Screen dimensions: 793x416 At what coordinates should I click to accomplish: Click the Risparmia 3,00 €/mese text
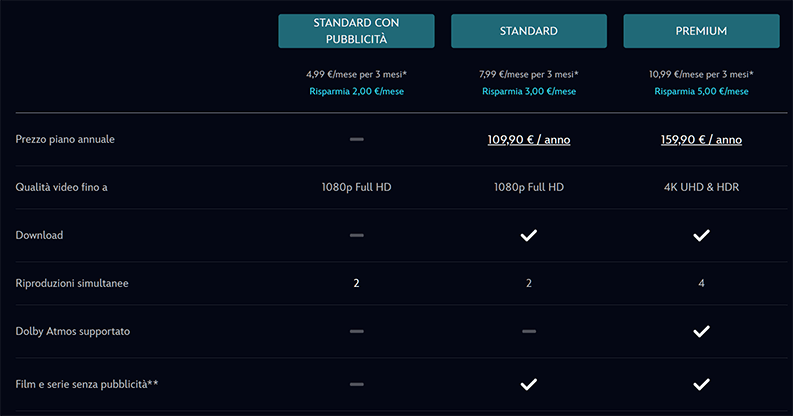[529, 91]
